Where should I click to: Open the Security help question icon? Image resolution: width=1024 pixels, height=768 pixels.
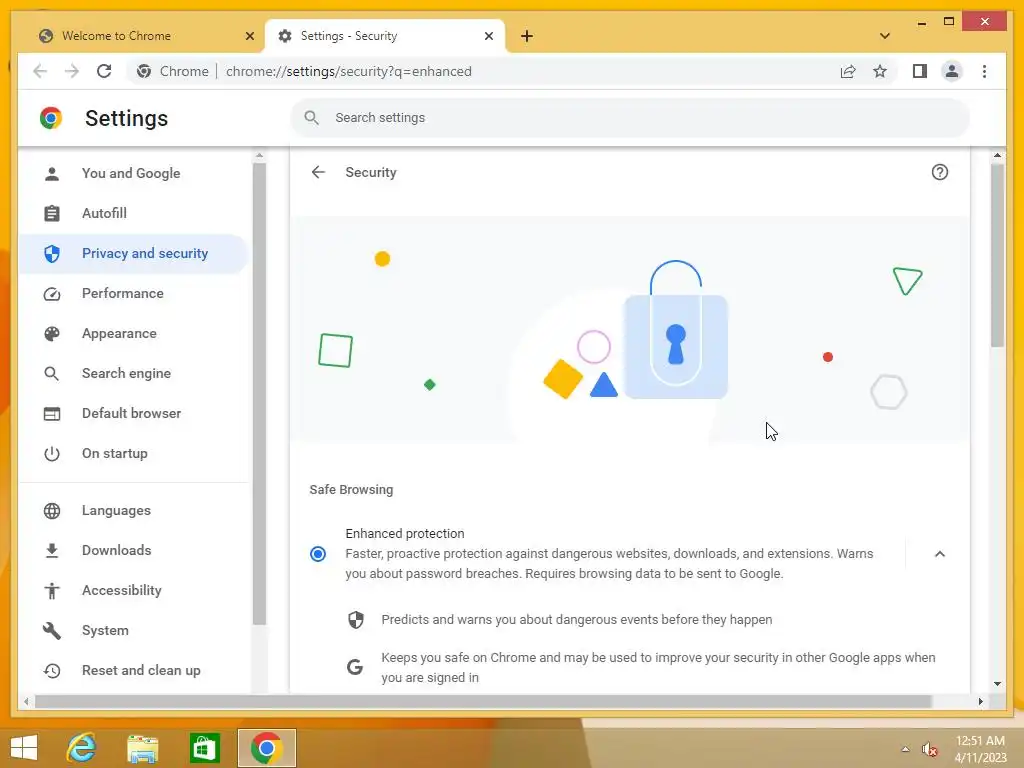coord(939,172)
